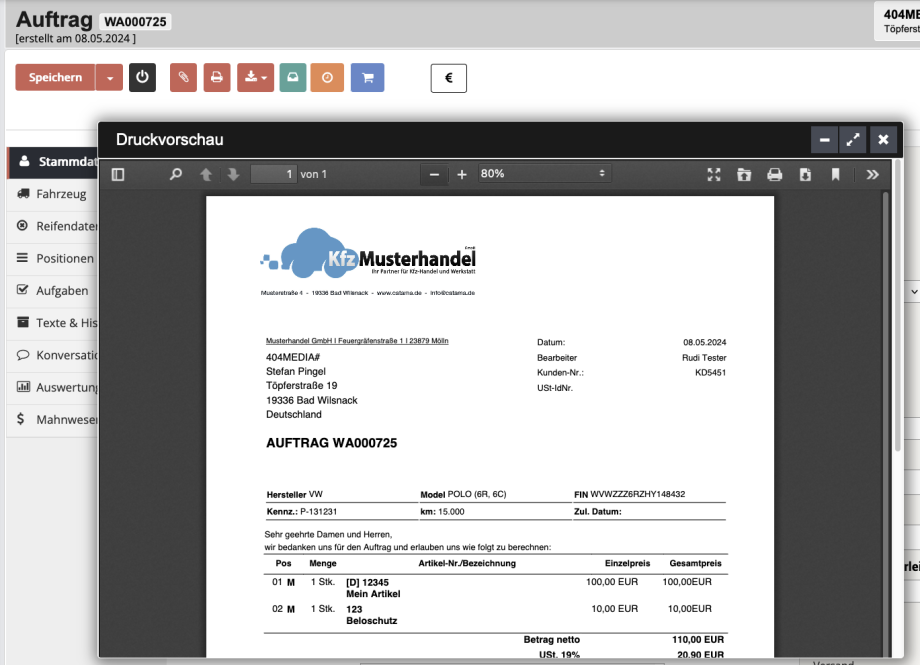Open the red download dropdown button
Screen dimensions: 920x665
(255, 78)
